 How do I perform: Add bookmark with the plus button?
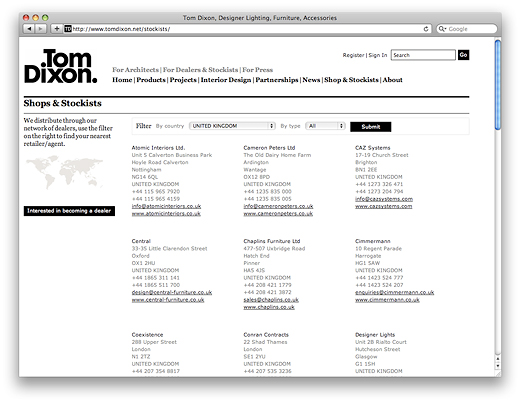[x=57, y=29]
